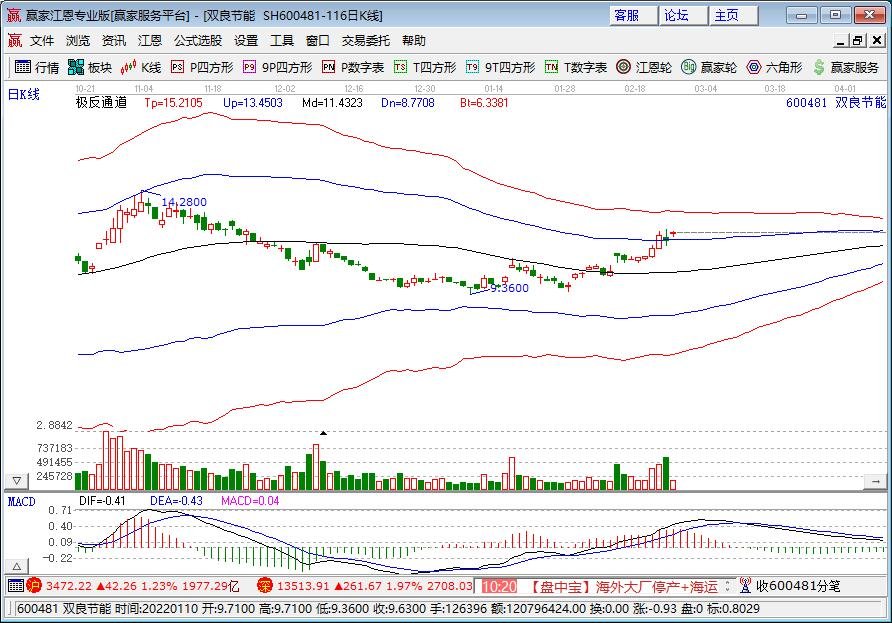Click the Dn=8.7708 value

[408, 103]
